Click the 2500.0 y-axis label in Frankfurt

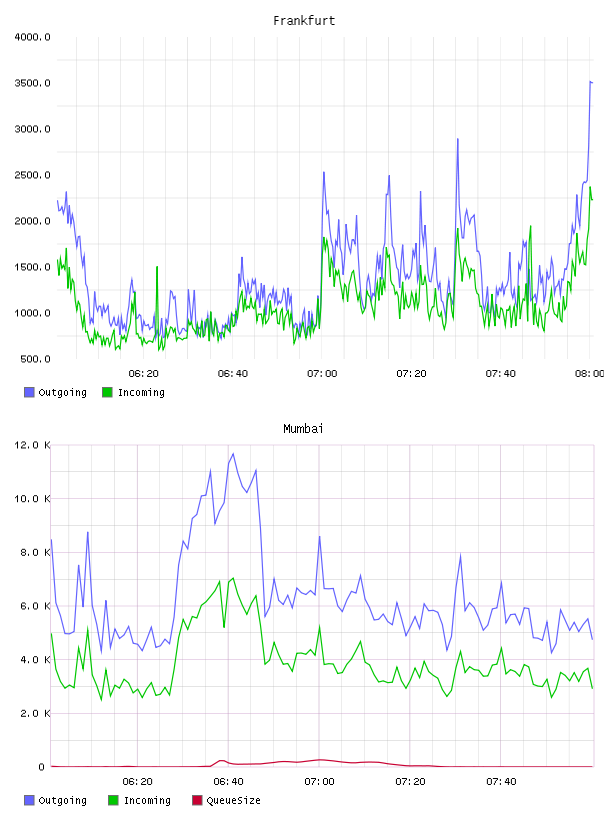click(33, 175)
